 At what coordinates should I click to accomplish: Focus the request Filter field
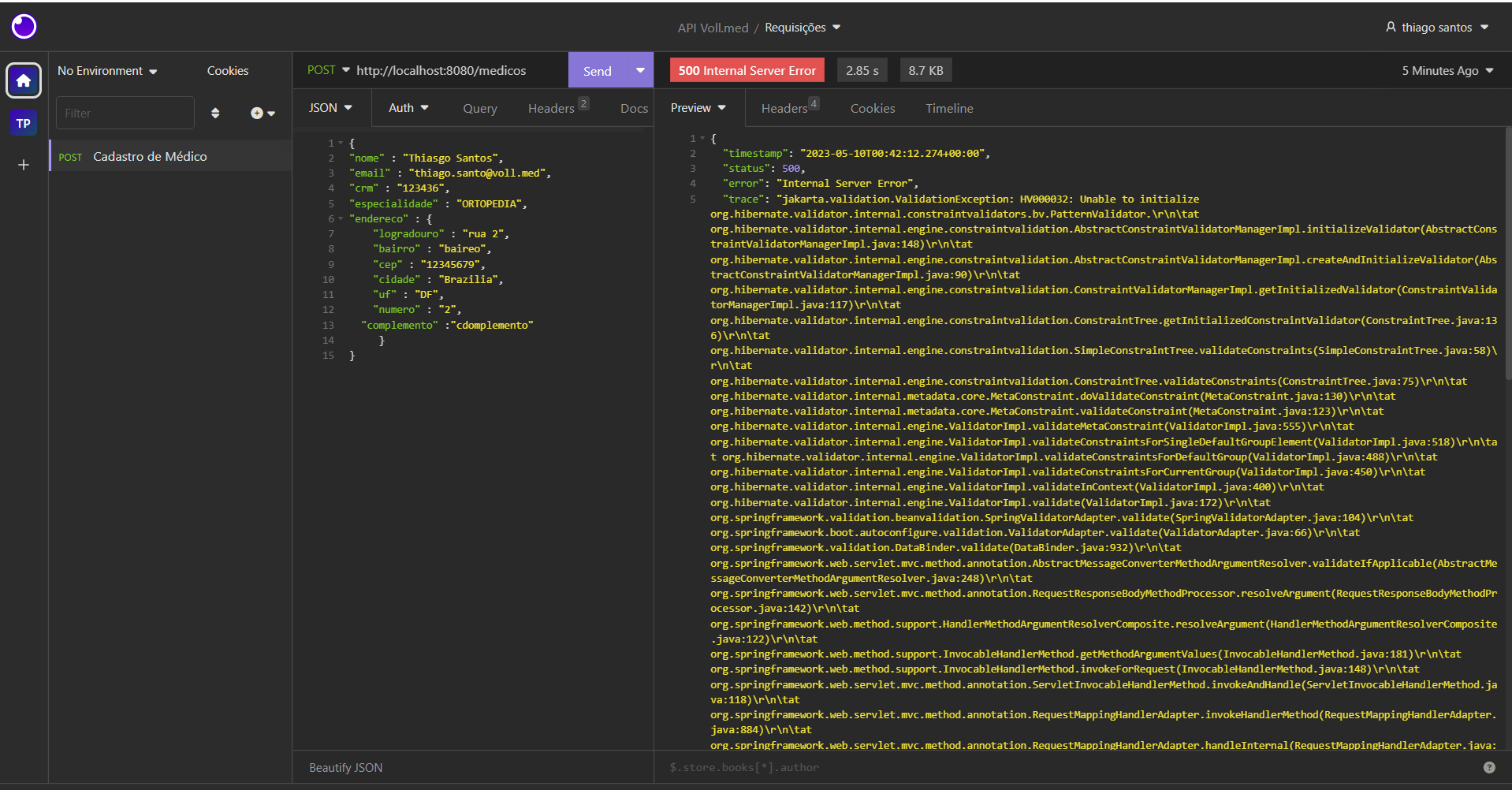pyautogui.click(x=125, y=113)
